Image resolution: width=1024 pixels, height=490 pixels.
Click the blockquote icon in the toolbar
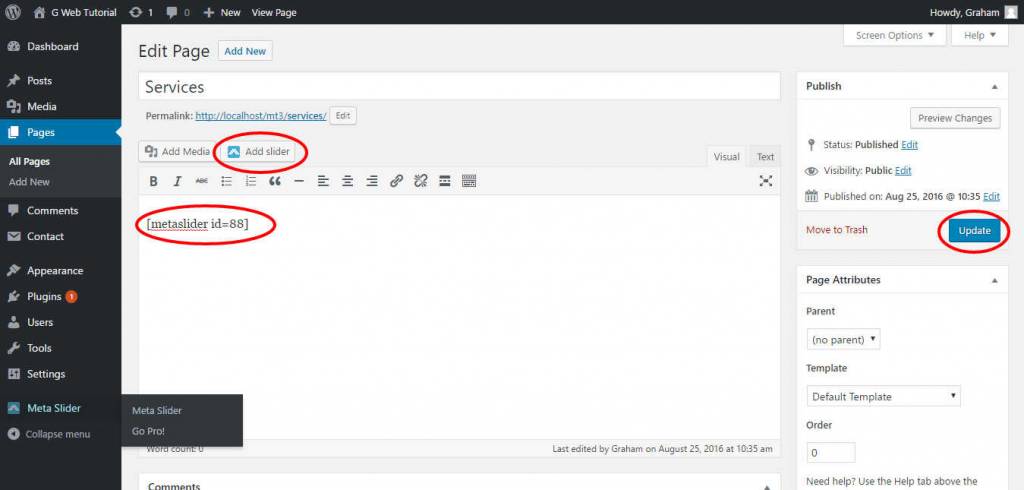click(x=274, y=181)
